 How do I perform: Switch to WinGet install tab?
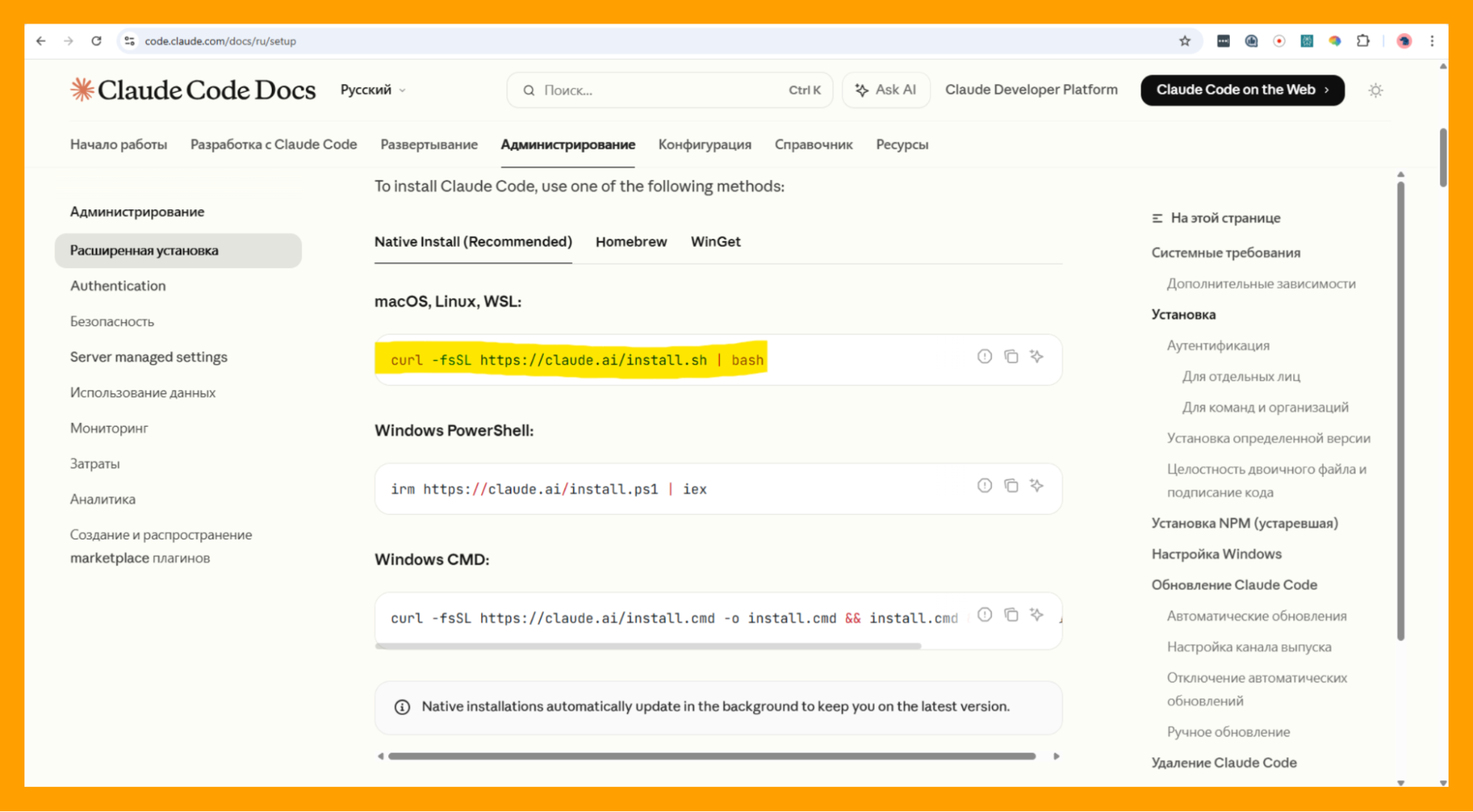click(715, 242)
